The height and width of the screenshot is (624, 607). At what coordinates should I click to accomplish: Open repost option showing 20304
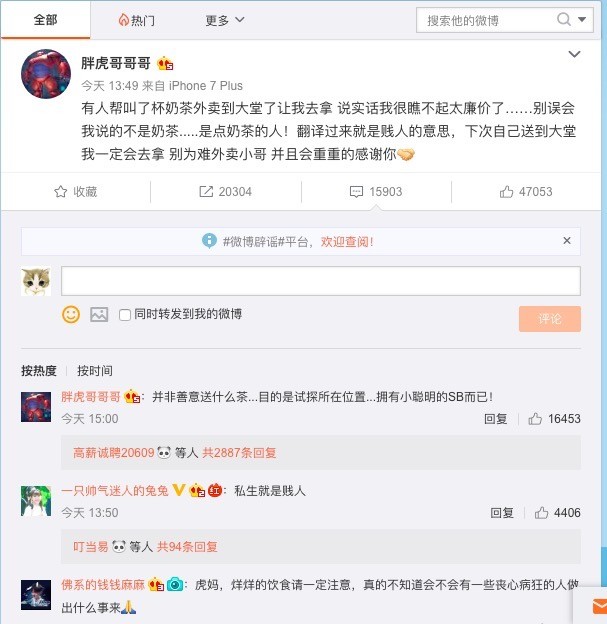(x=225, y=192)
